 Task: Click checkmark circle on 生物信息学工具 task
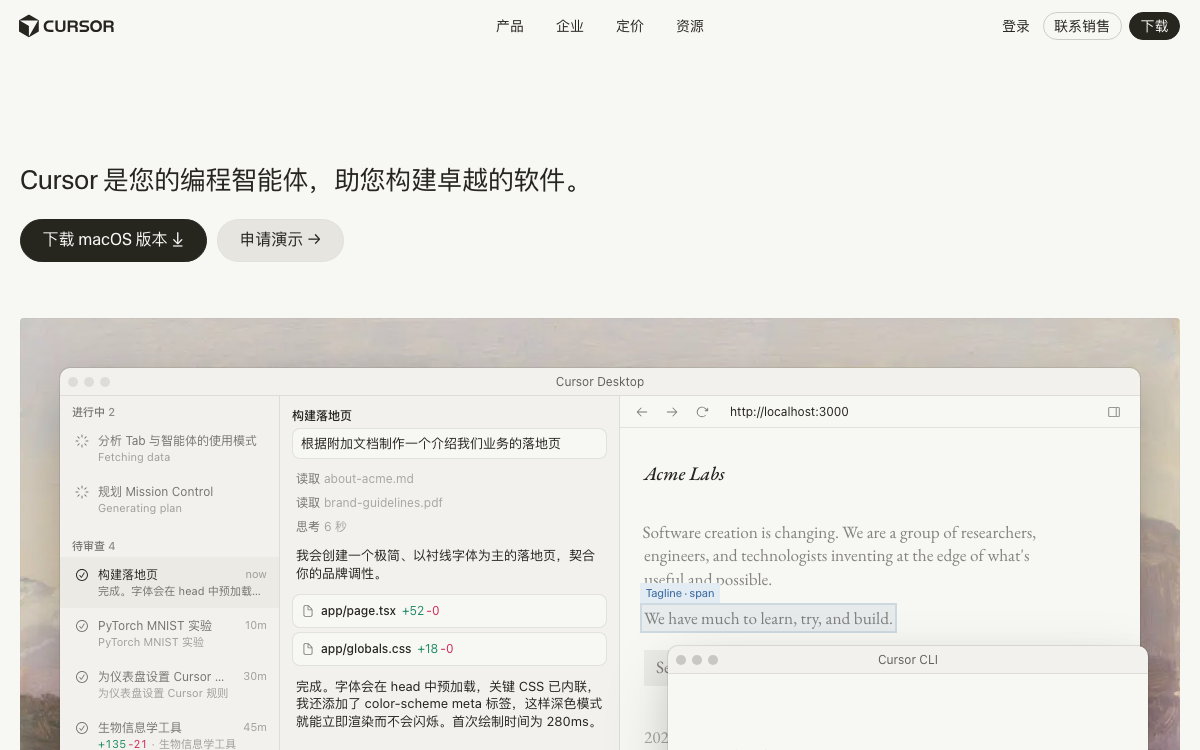point(82,728)
